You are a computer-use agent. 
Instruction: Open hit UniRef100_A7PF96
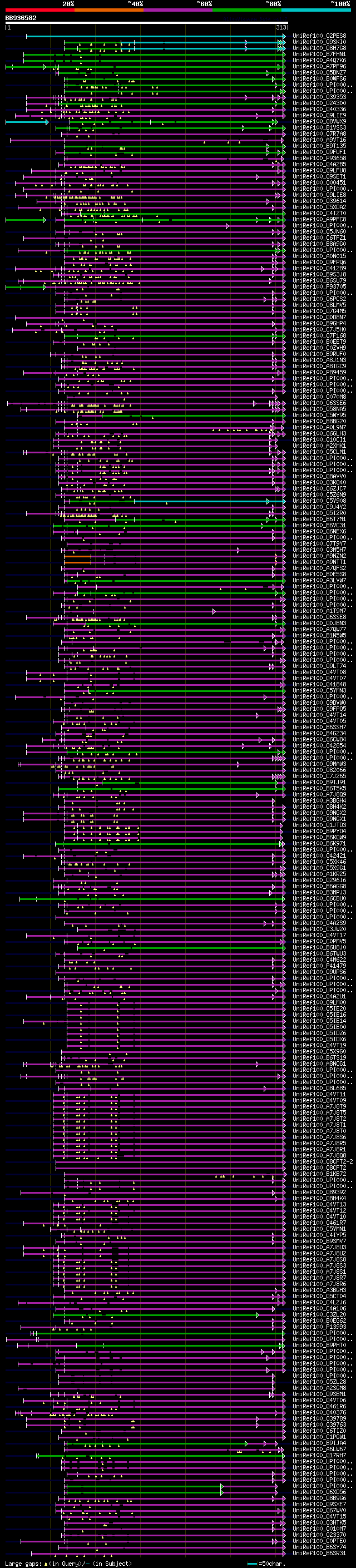point(319,66)
